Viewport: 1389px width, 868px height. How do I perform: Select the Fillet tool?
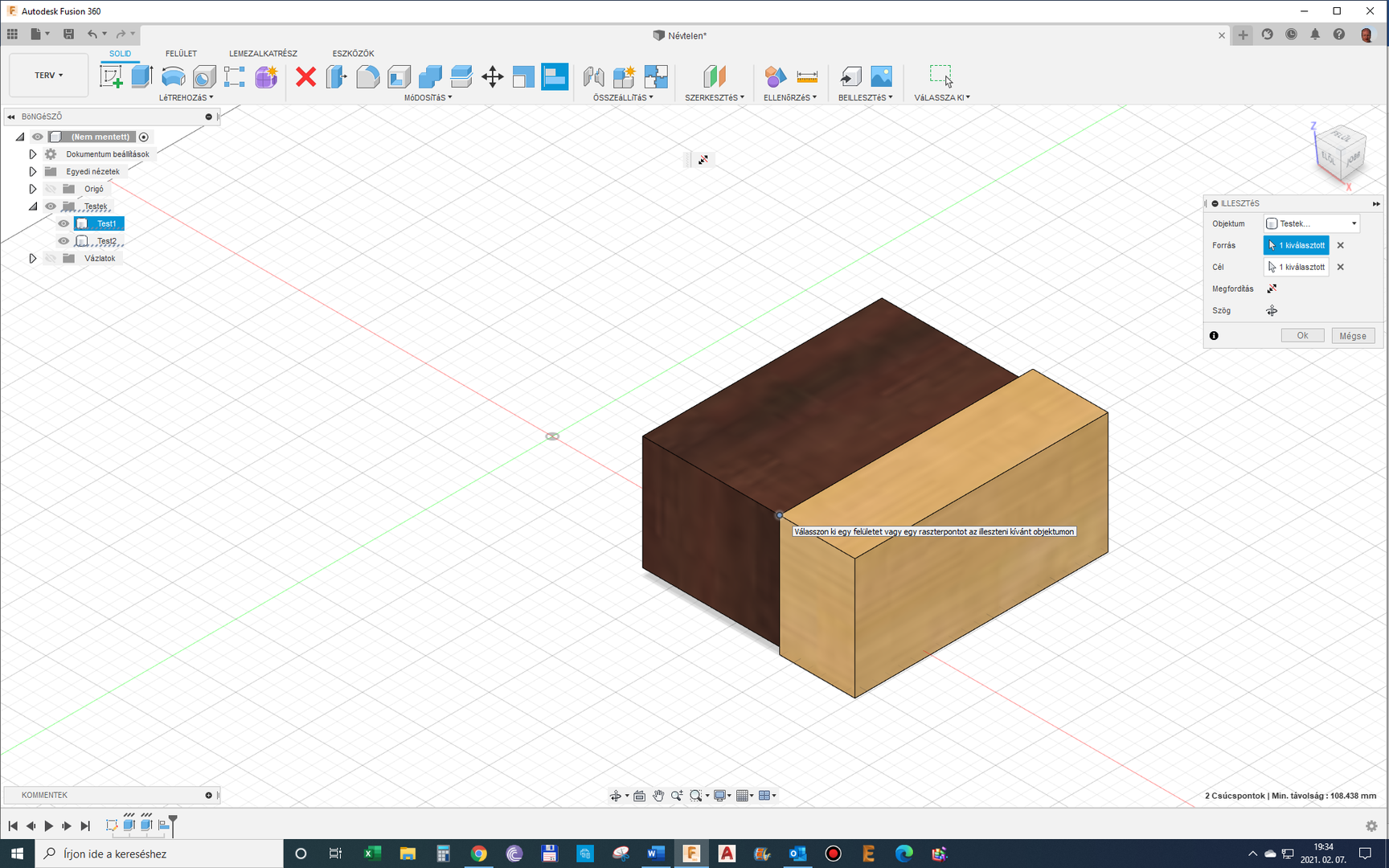tap(367, 77)
